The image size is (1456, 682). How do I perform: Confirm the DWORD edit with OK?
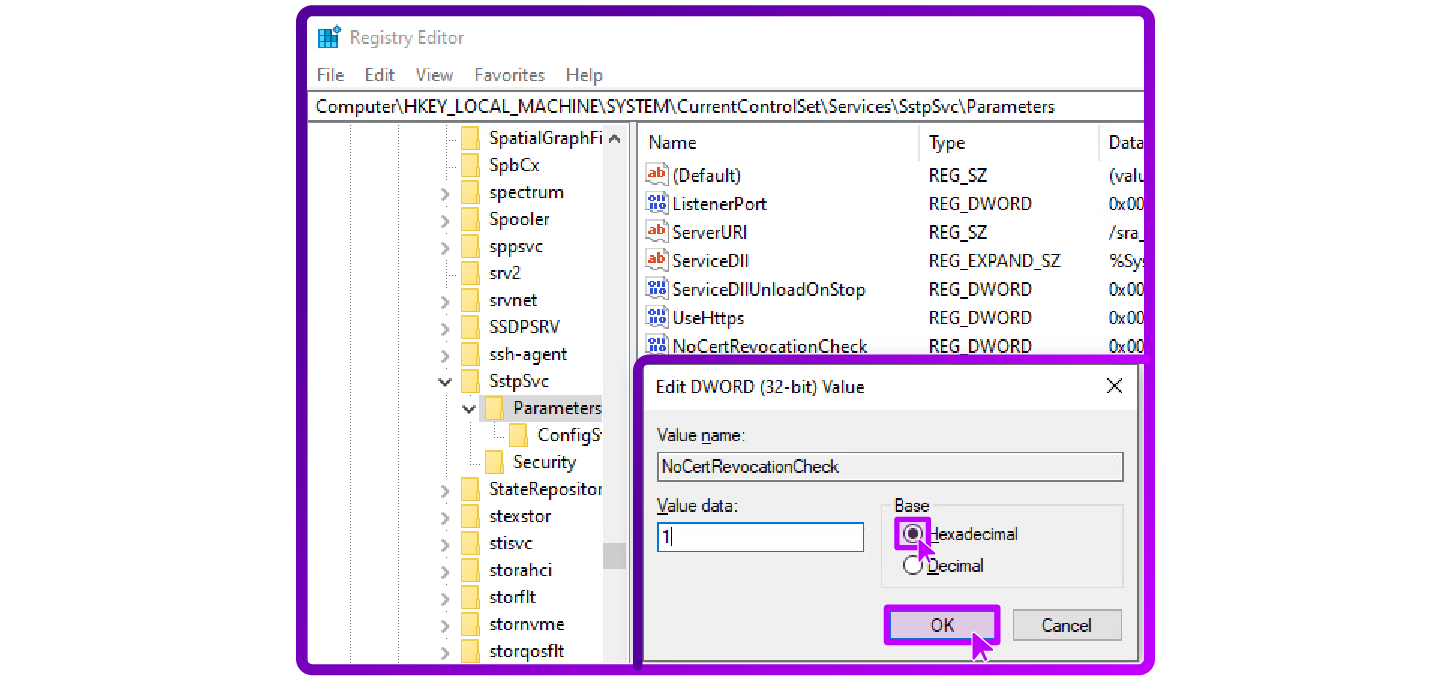click(942, 625)
